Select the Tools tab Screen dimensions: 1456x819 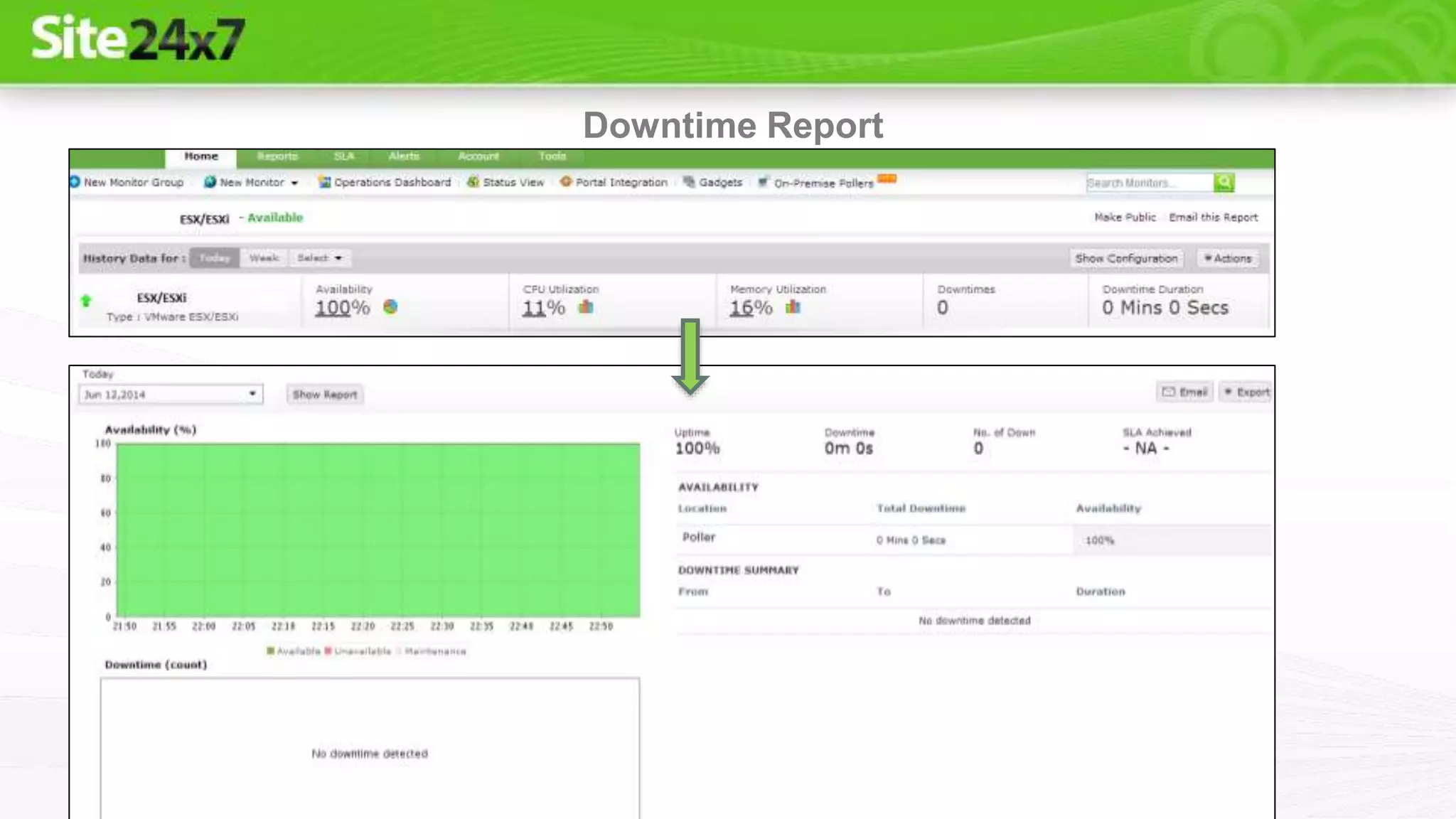pos(552,156)
